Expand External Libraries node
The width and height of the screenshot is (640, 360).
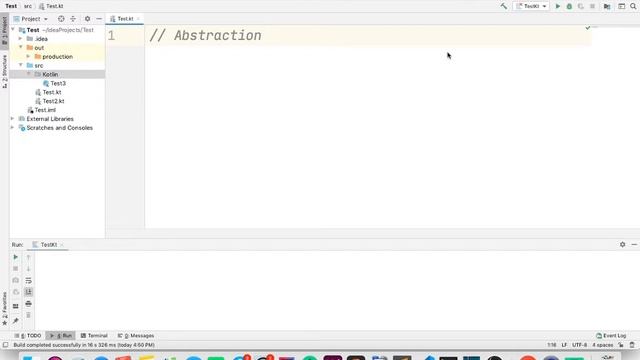point(12,119)
